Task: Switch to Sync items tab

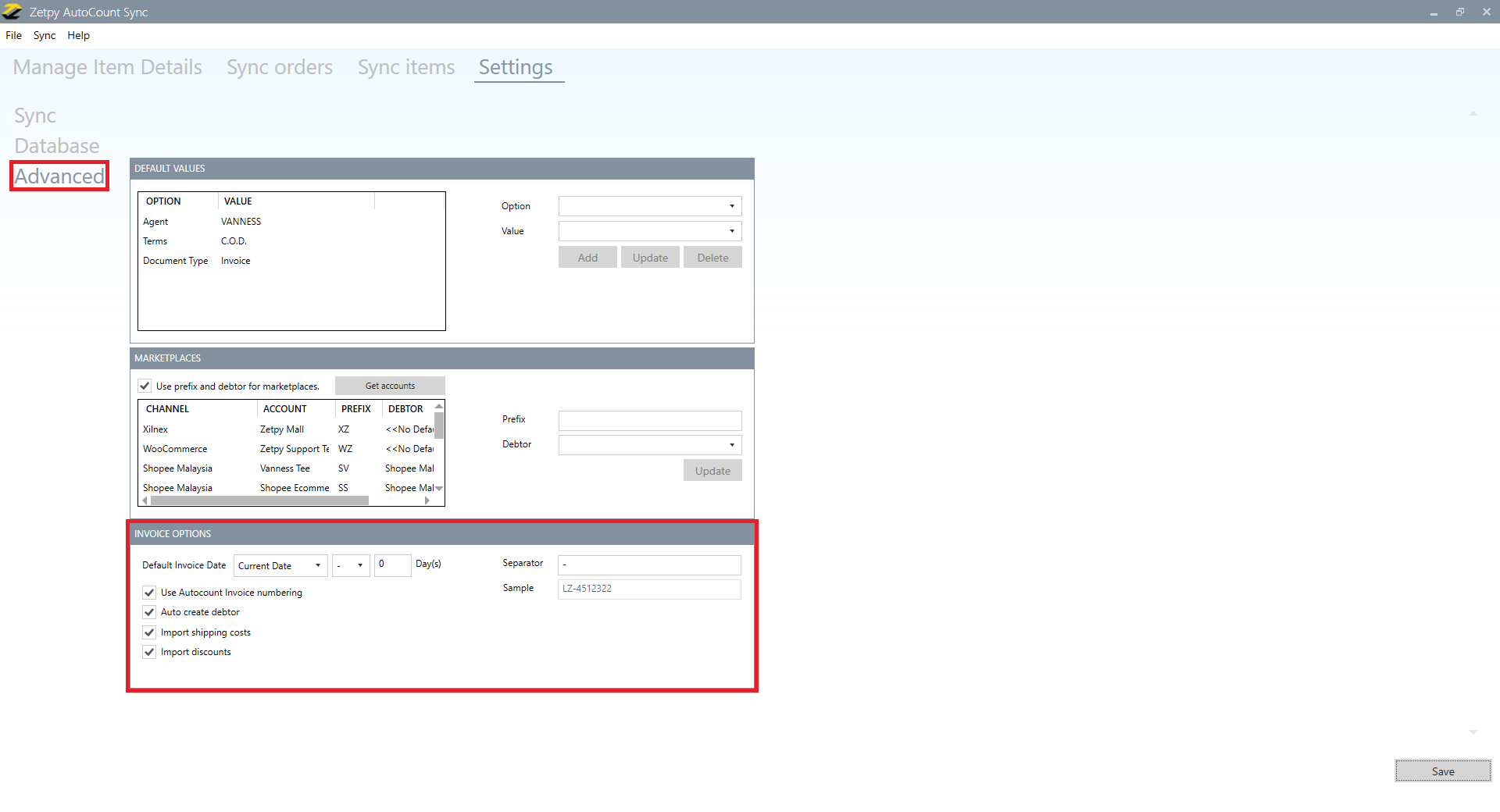Action: click(x=406, y=67)
